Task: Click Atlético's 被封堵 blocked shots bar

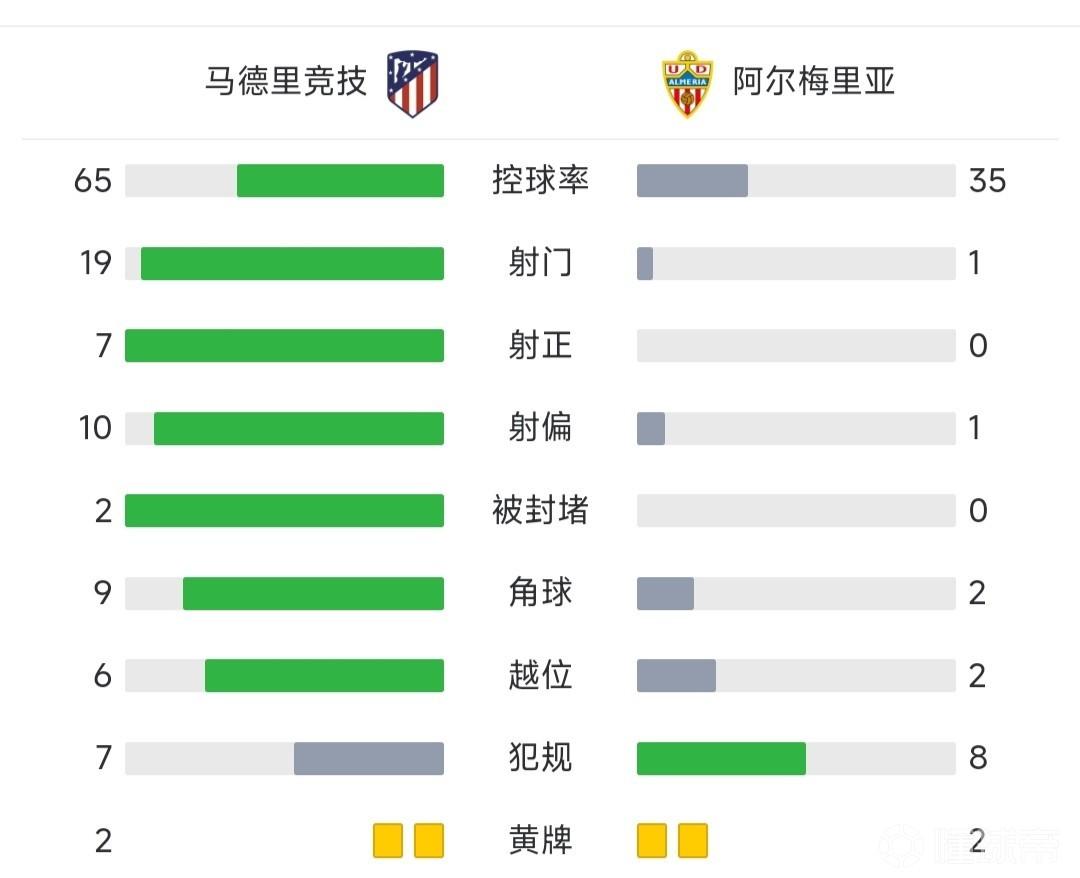Action: point(284,511)
